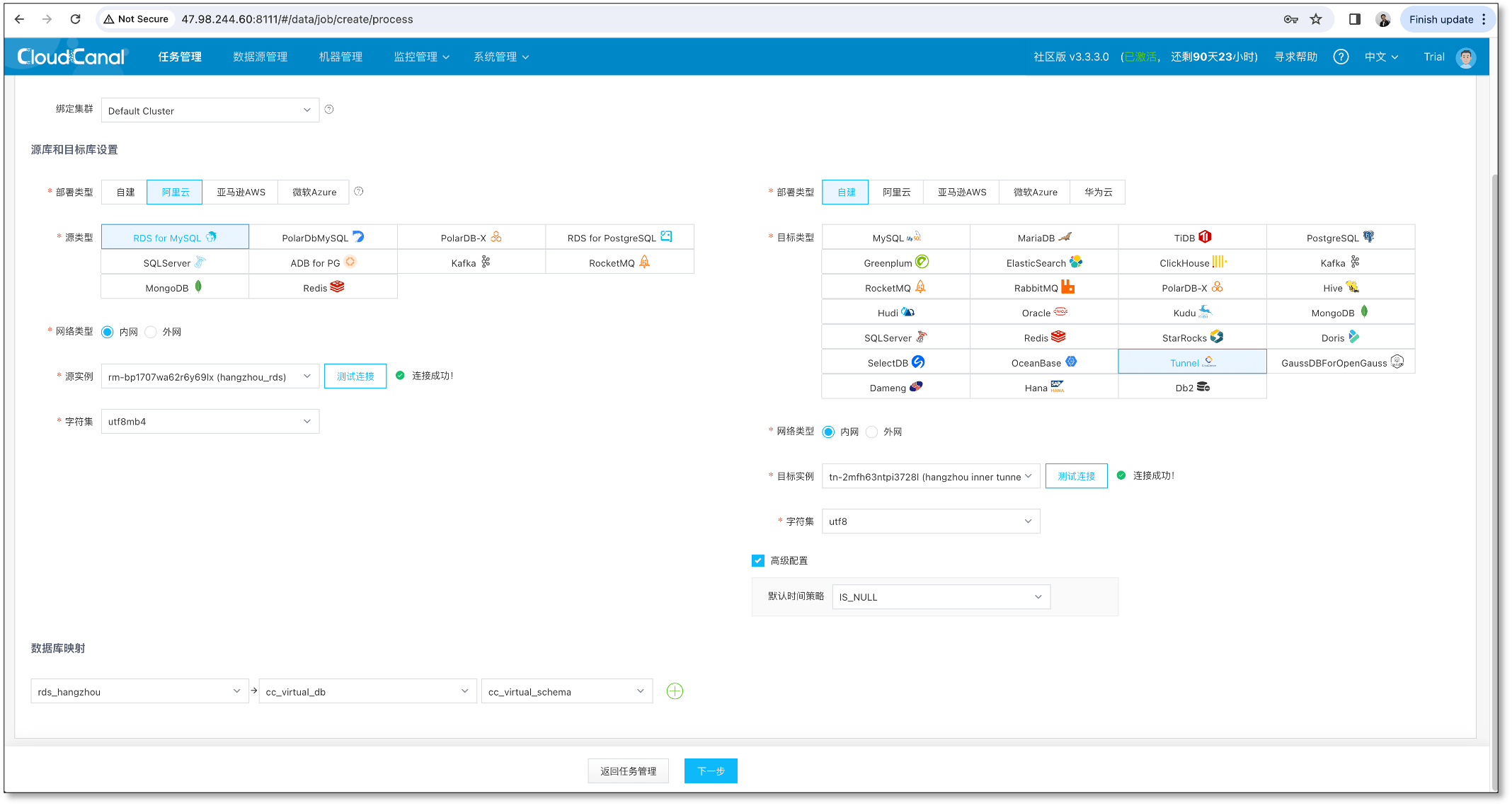The width and height of the screenshot is (1512, 808).
Task: Expand the source 字符集 utf8mb4 dropdown
Action: click(x=210, y=422)
